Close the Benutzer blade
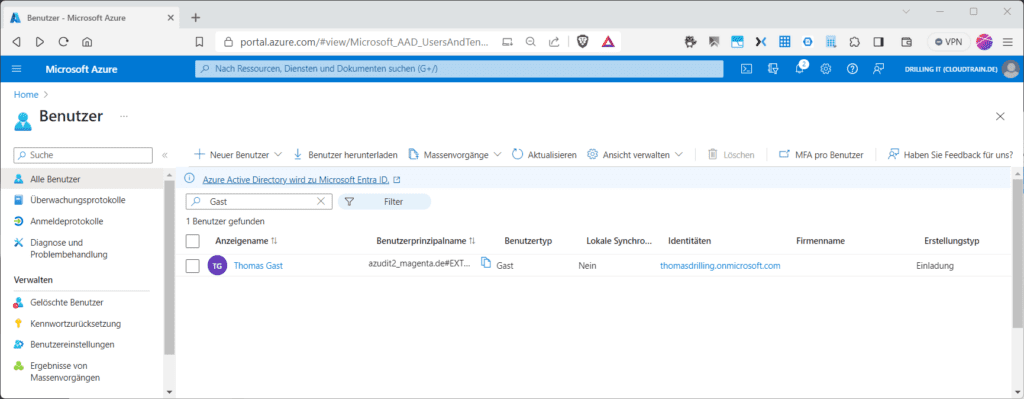1024x399 pixels. (x=1000, y=116)
